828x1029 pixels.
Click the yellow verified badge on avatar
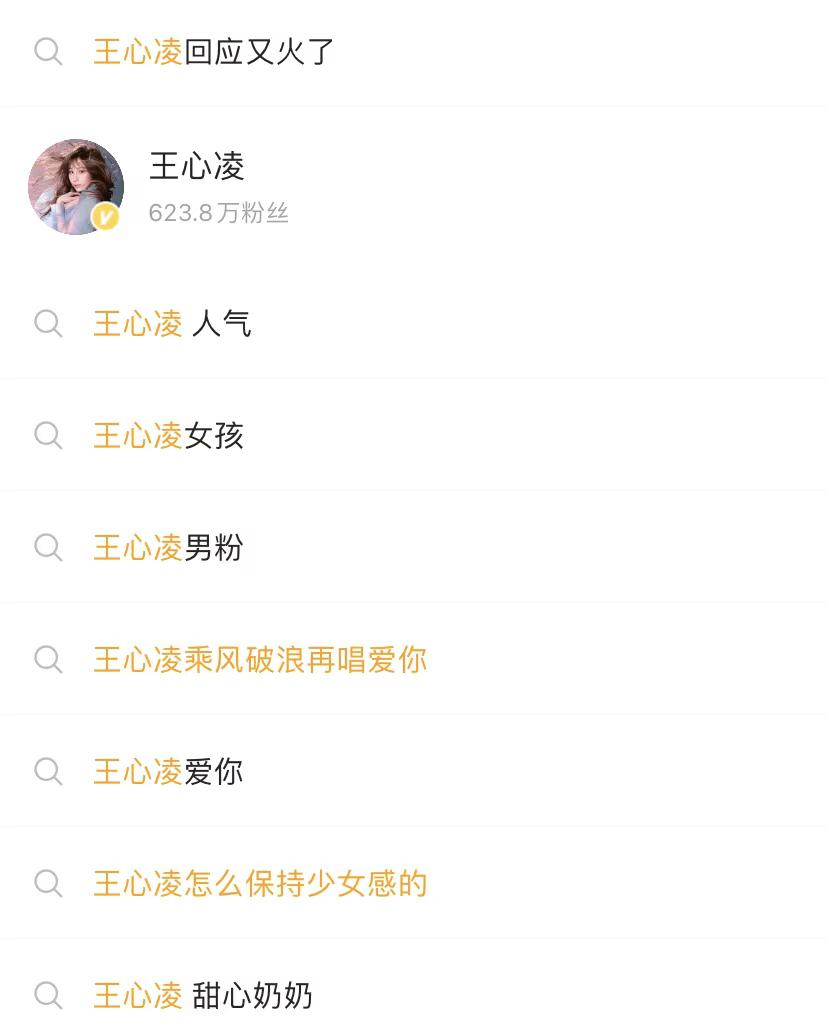[x=105, y=217]
